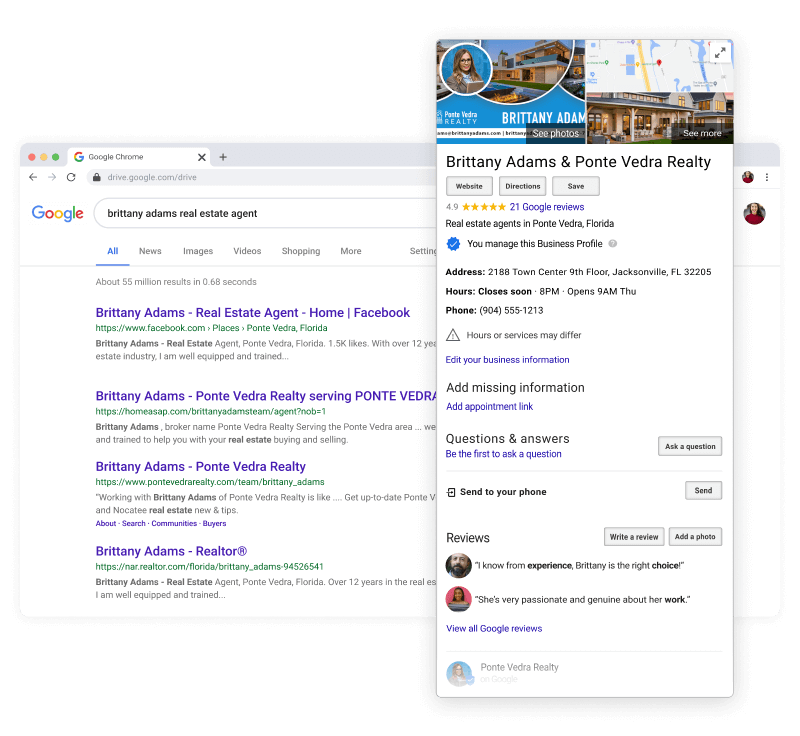800x736 pixels.
Task: Click Edit your business information
Action: click(x=507, y=360)
